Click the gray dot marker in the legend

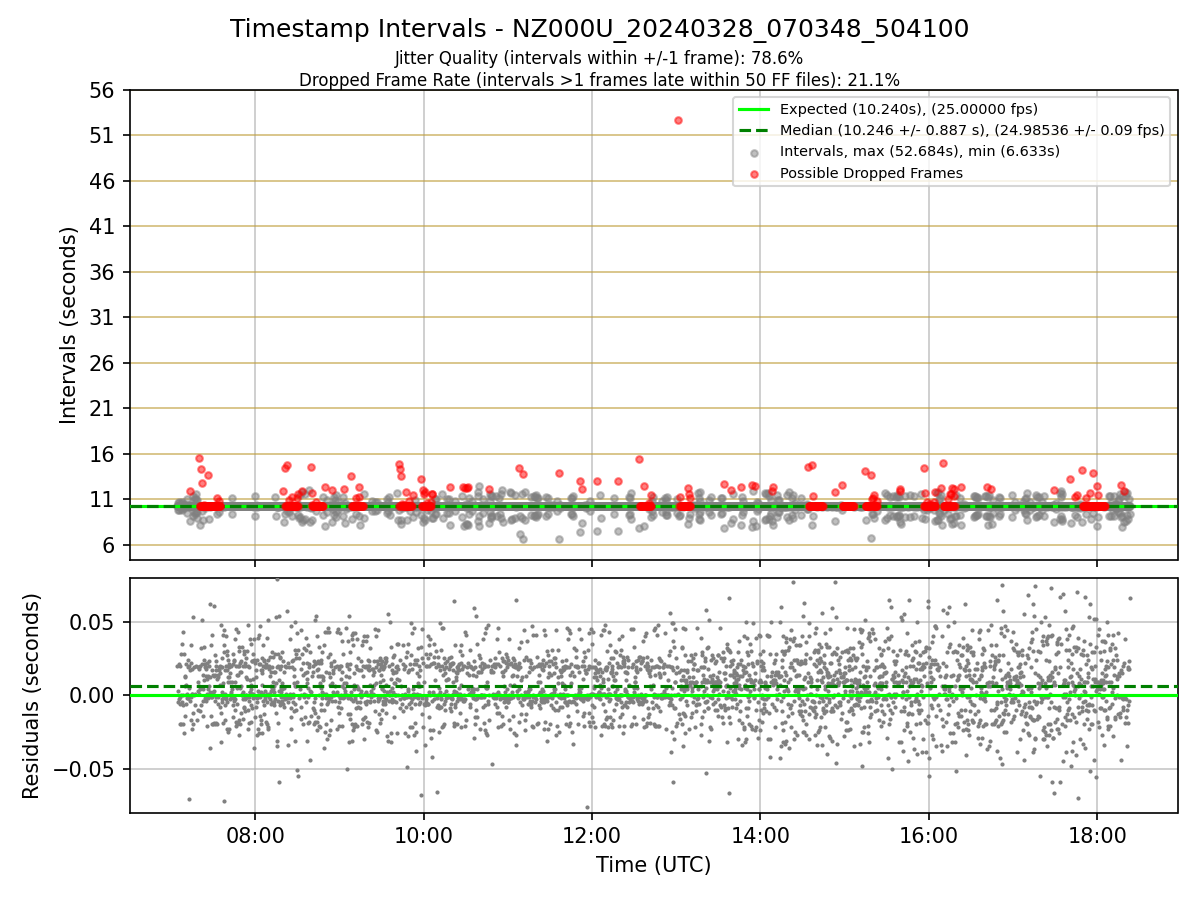pyautogui.click(x=754, y=152)
